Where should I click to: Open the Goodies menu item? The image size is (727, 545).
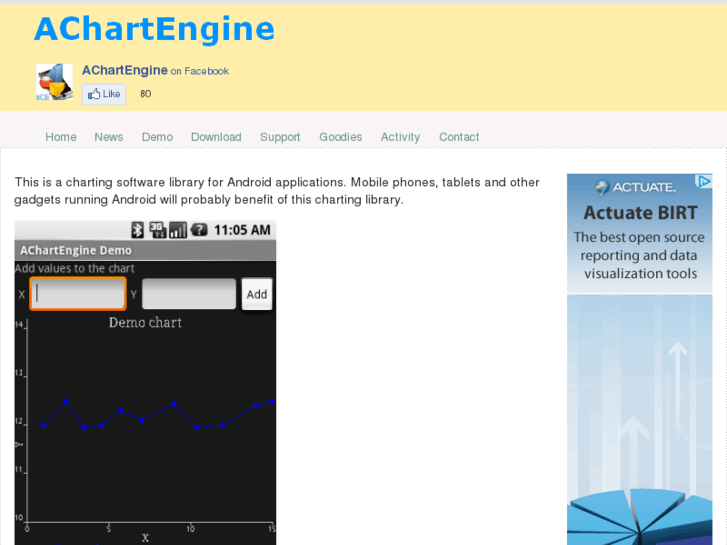(340, 137)
